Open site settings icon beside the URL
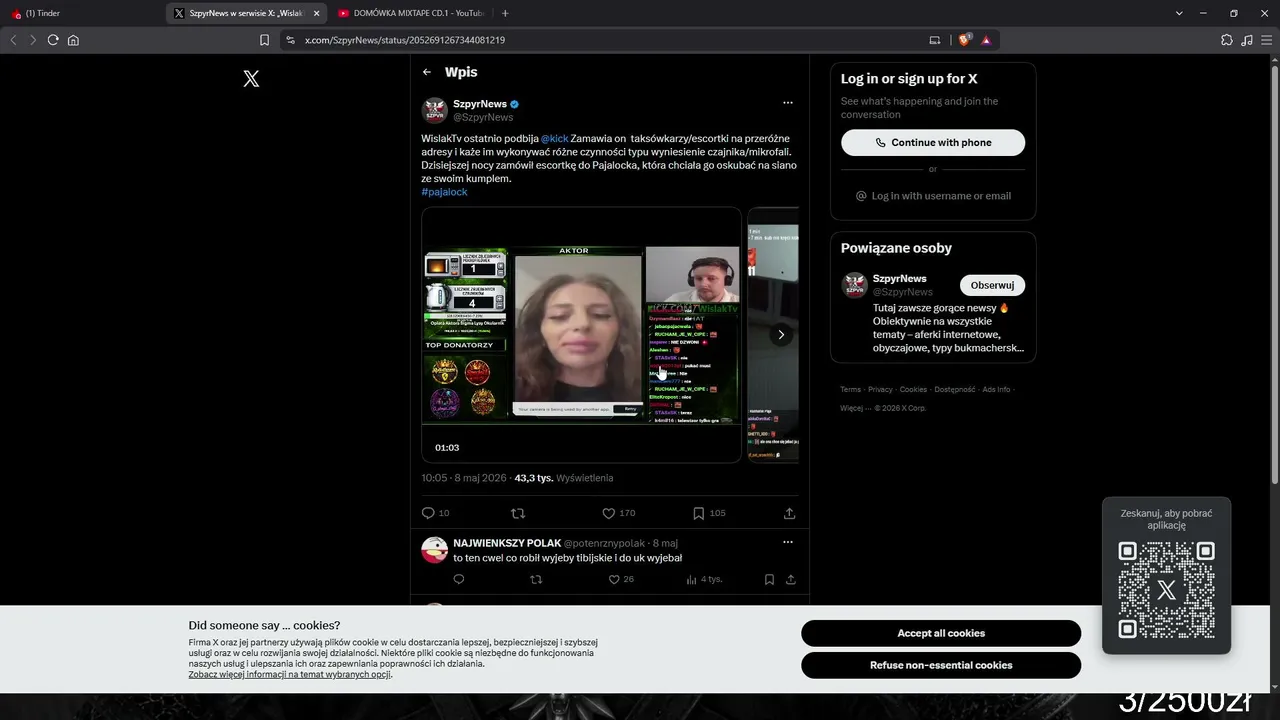The image size is (1280, 720). 291,40
